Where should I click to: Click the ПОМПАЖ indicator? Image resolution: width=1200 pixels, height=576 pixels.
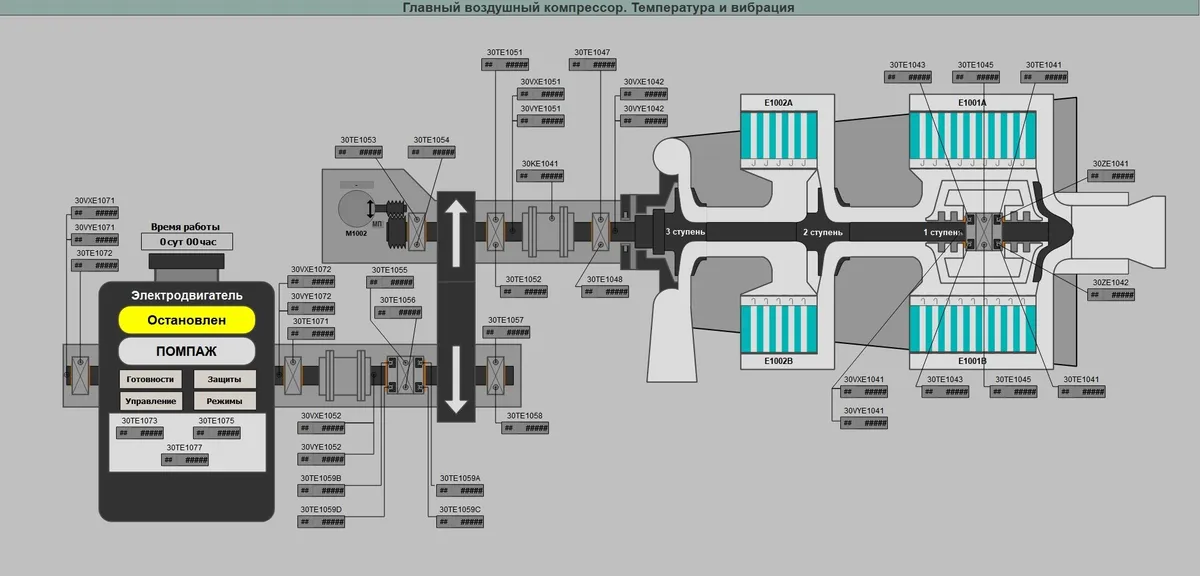[x=187, y=352]
